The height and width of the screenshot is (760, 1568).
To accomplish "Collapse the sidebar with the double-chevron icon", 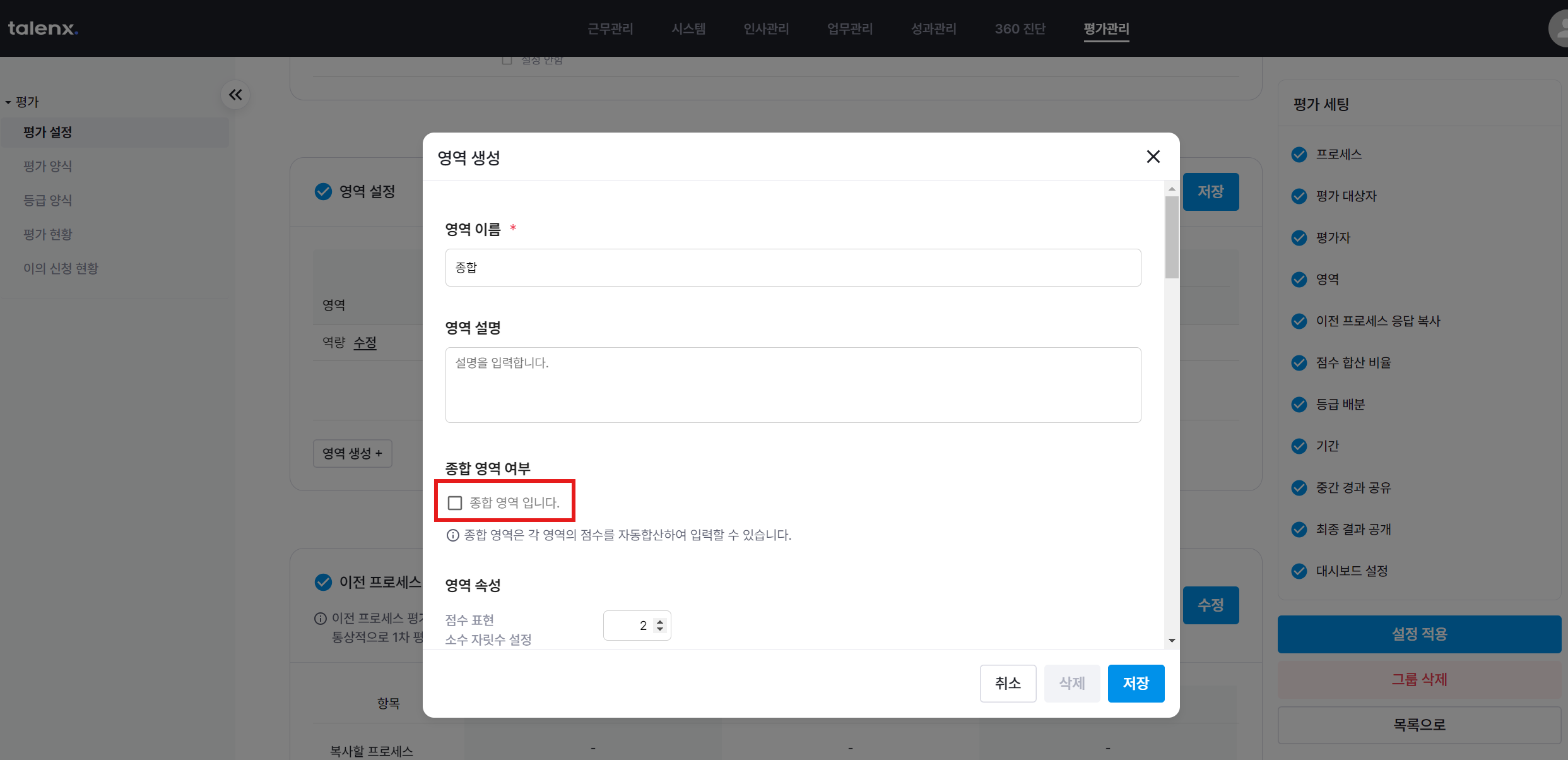I will [x=235, y=95].
